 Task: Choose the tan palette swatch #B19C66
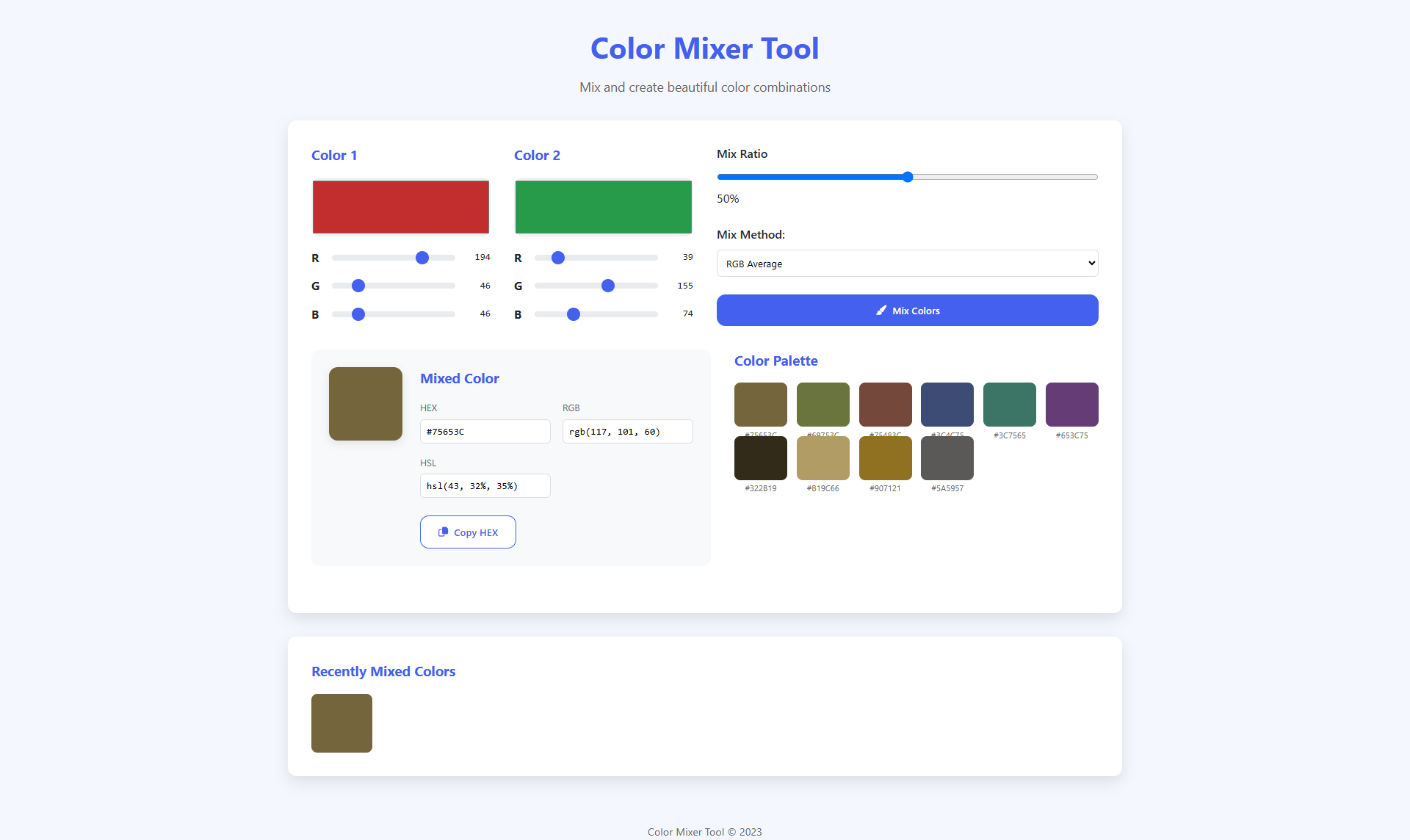pyautogui.click(x=822, y=458)
